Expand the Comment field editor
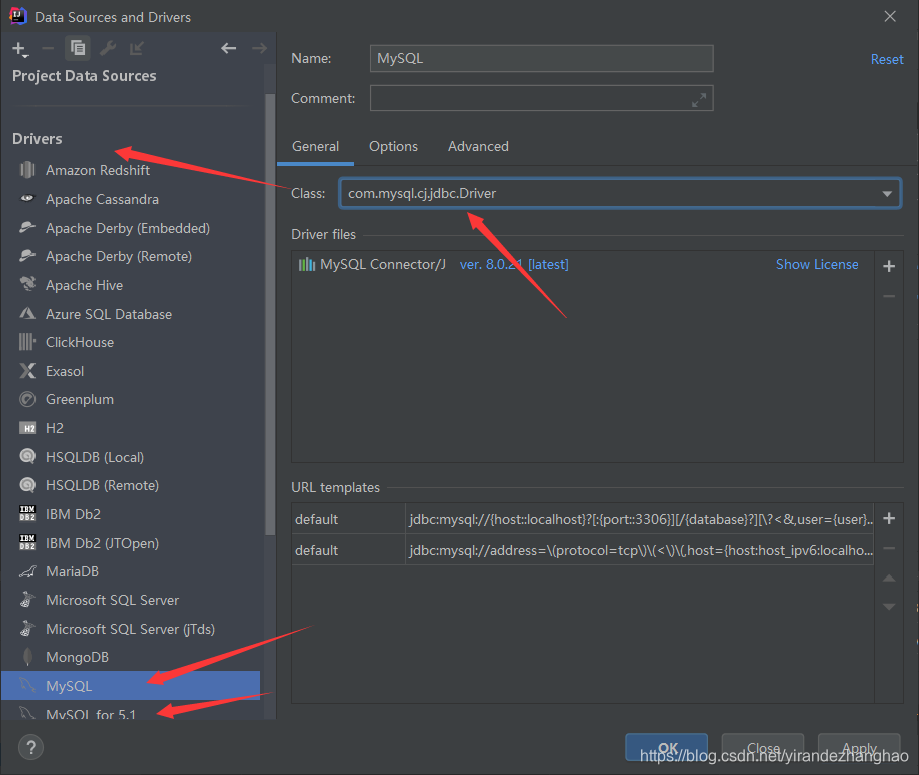 699,100
